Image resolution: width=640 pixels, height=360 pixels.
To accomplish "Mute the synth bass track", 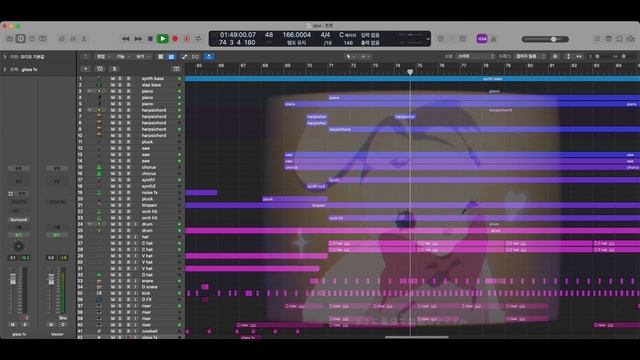I will 113,78.
